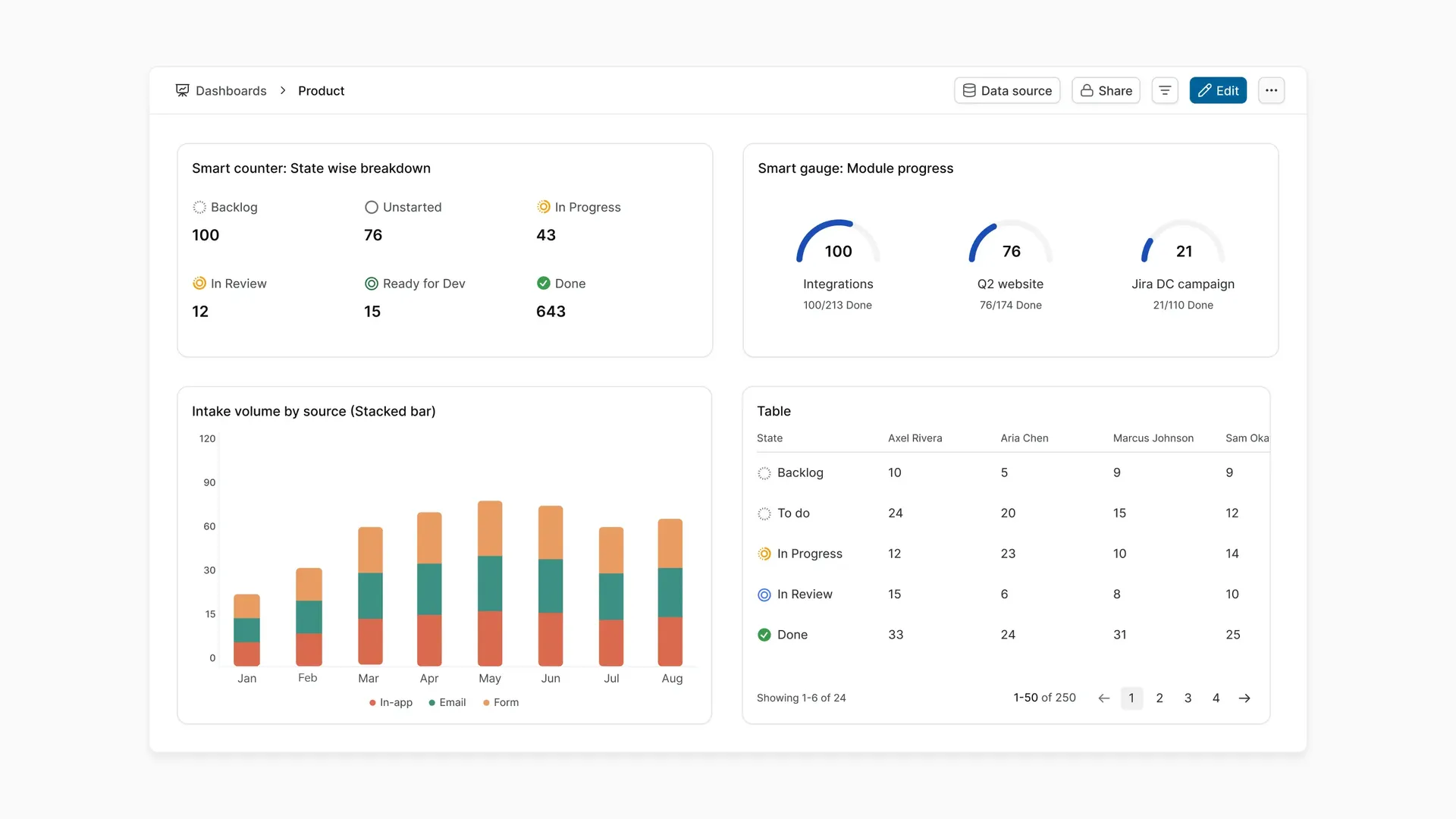The height and width of the screenshot is (819, 1456).
Task: Select table page 3
Action: pos(1188,698)
